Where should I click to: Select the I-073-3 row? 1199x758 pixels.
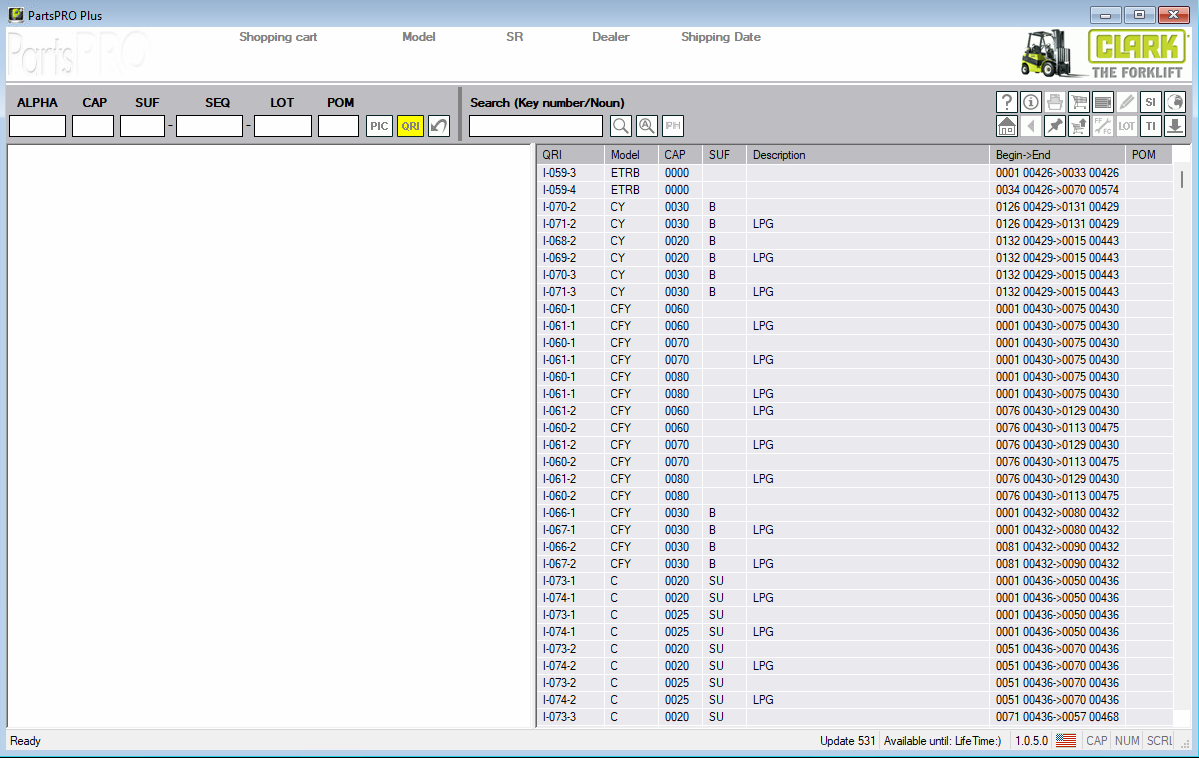coord(854,717)
